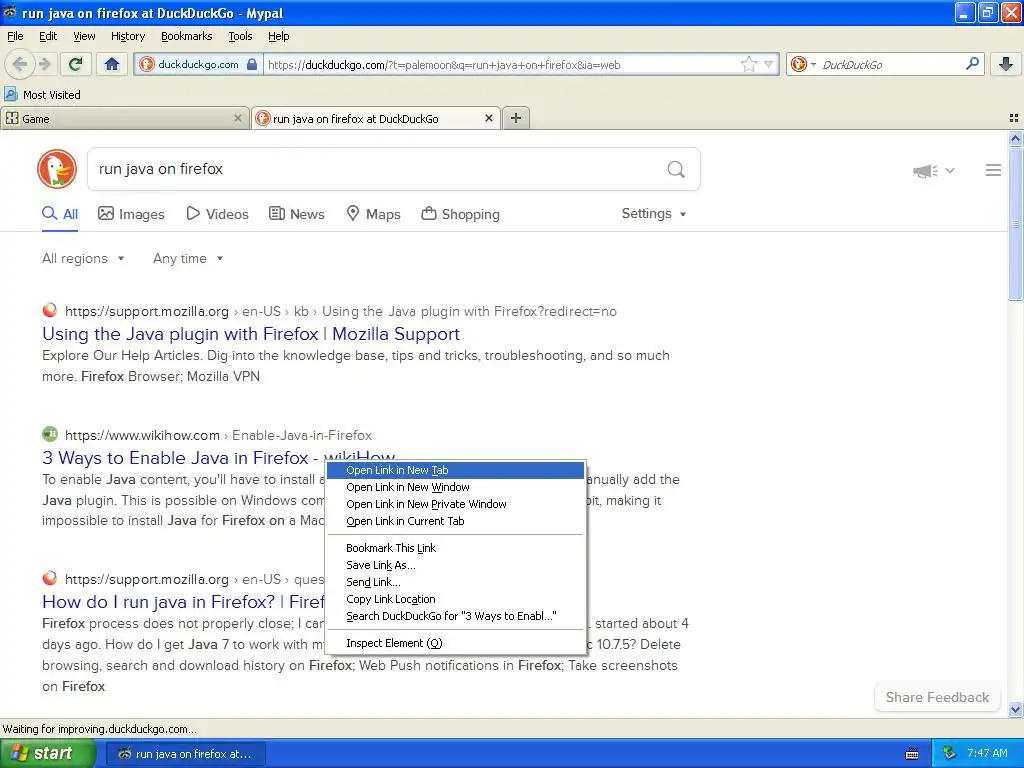Open the DuckDuckGo hamburger menu
Viewport: 1024px width, 768px height.
point(993,170)
